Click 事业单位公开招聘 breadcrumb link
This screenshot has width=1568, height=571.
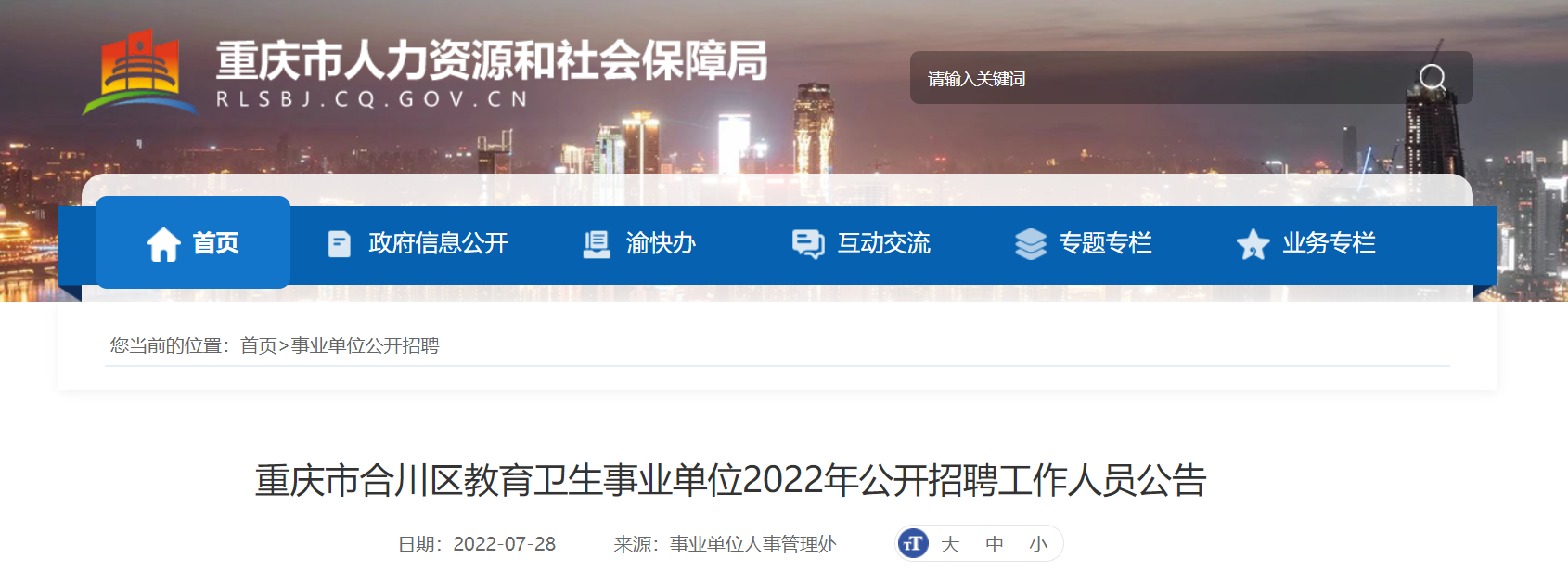tap(365, 345)
